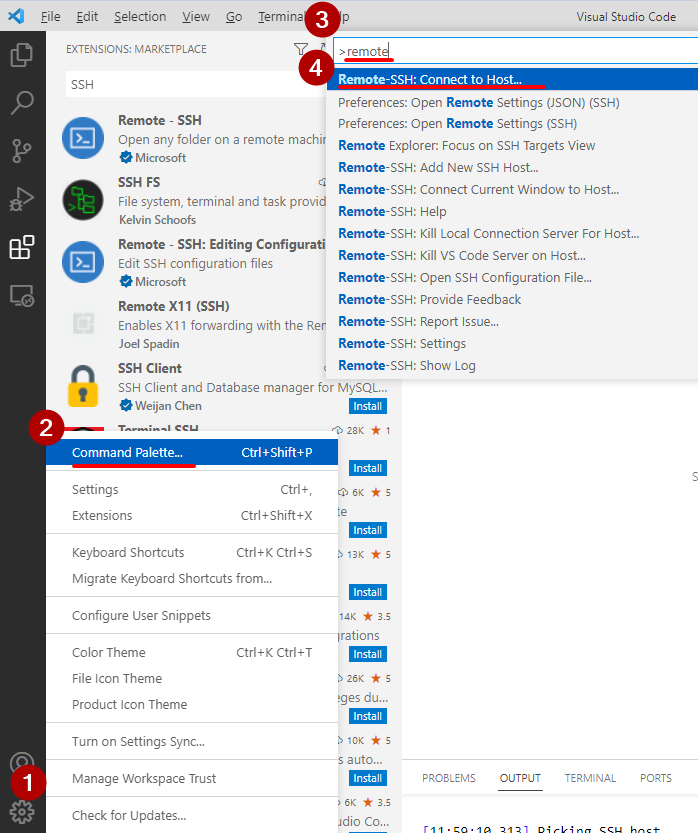
Task: Click Install button beside 26K downloads entry
Action: click(368, 716)
